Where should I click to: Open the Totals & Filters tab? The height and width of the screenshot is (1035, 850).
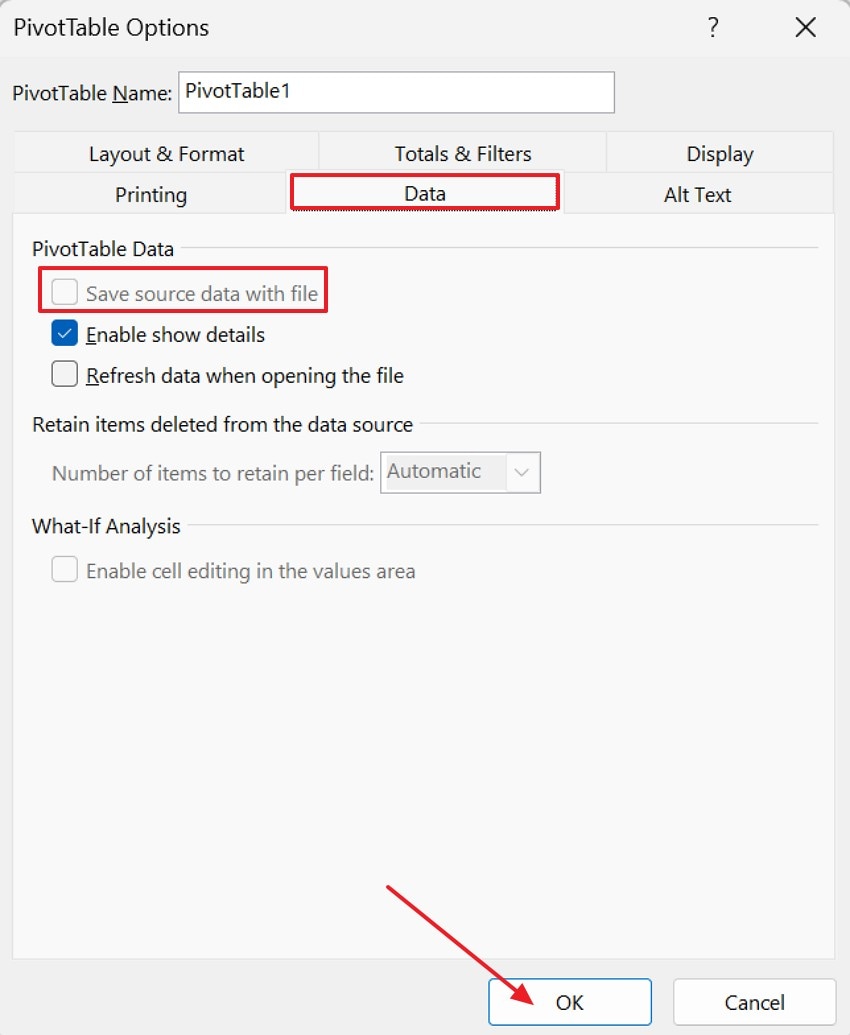coord(462,153)
